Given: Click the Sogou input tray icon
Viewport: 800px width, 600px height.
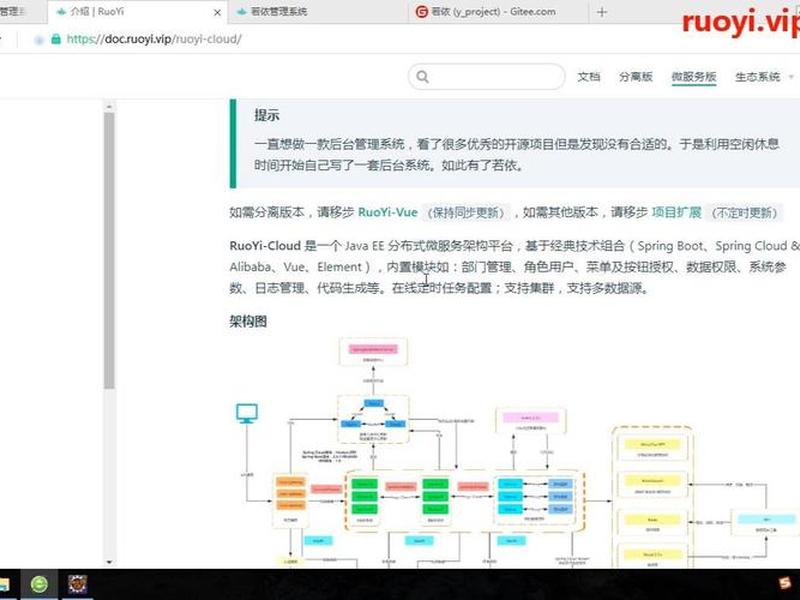Looking at the screenshot, I should coord(786,583).
